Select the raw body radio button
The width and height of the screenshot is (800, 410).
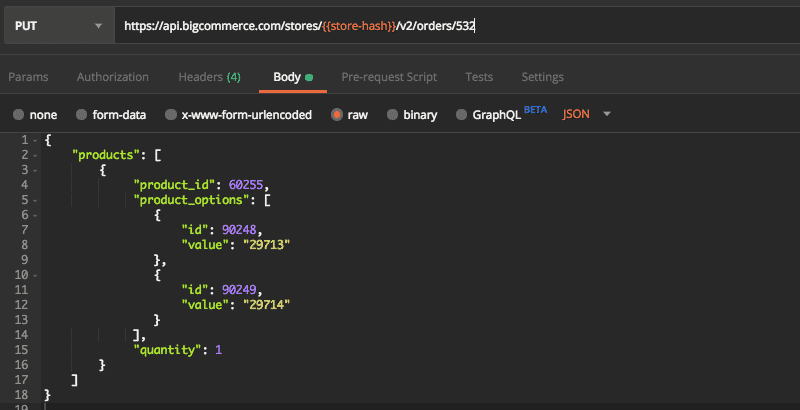(x=336, y=115)
